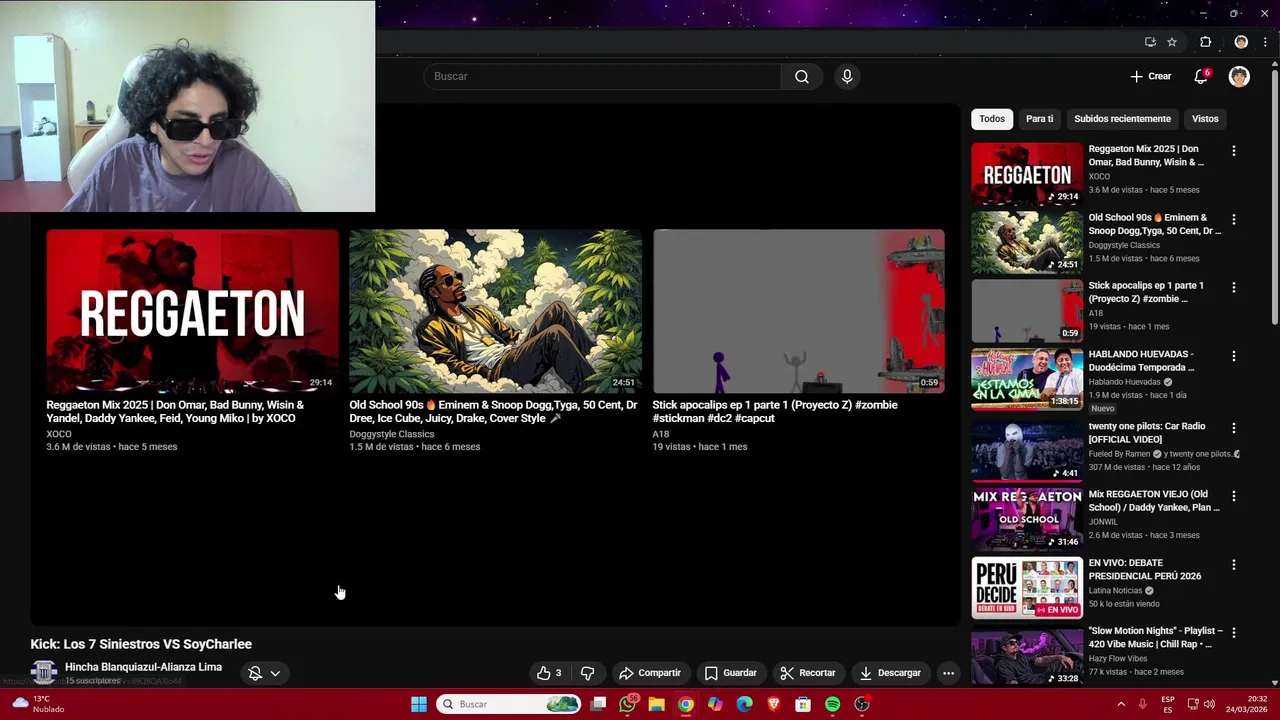
Task: Open the weather widget showing 13°C Nublado
Action: point(38,704)
